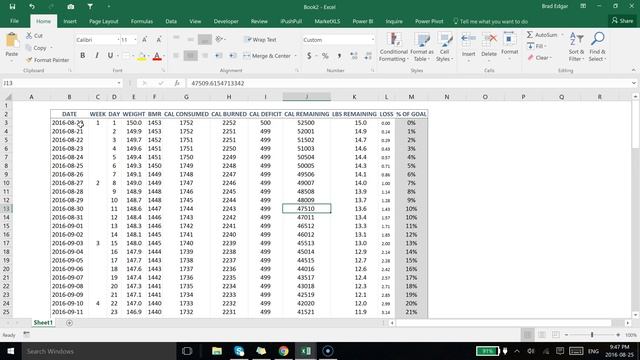Collapse the ribbon
Viewport: 640px width, 360px height.
[633, 70]
